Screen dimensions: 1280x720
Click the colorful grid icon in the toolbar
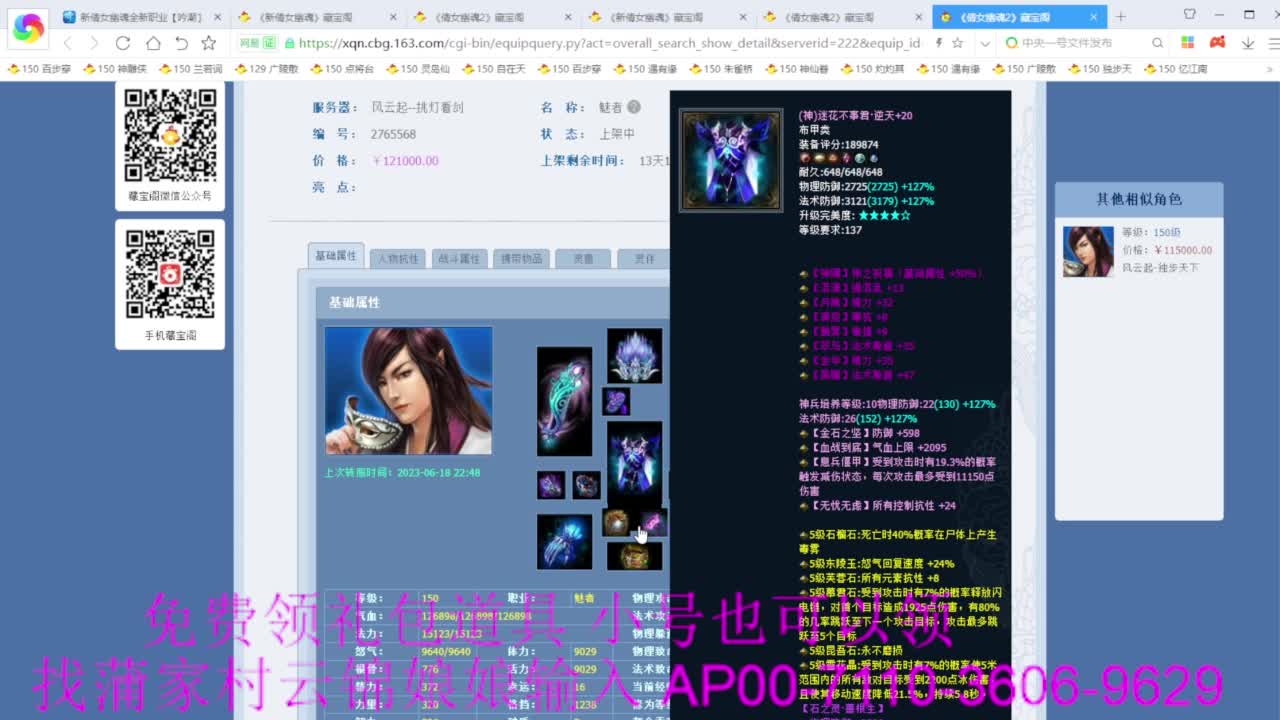click(1188, 44)
